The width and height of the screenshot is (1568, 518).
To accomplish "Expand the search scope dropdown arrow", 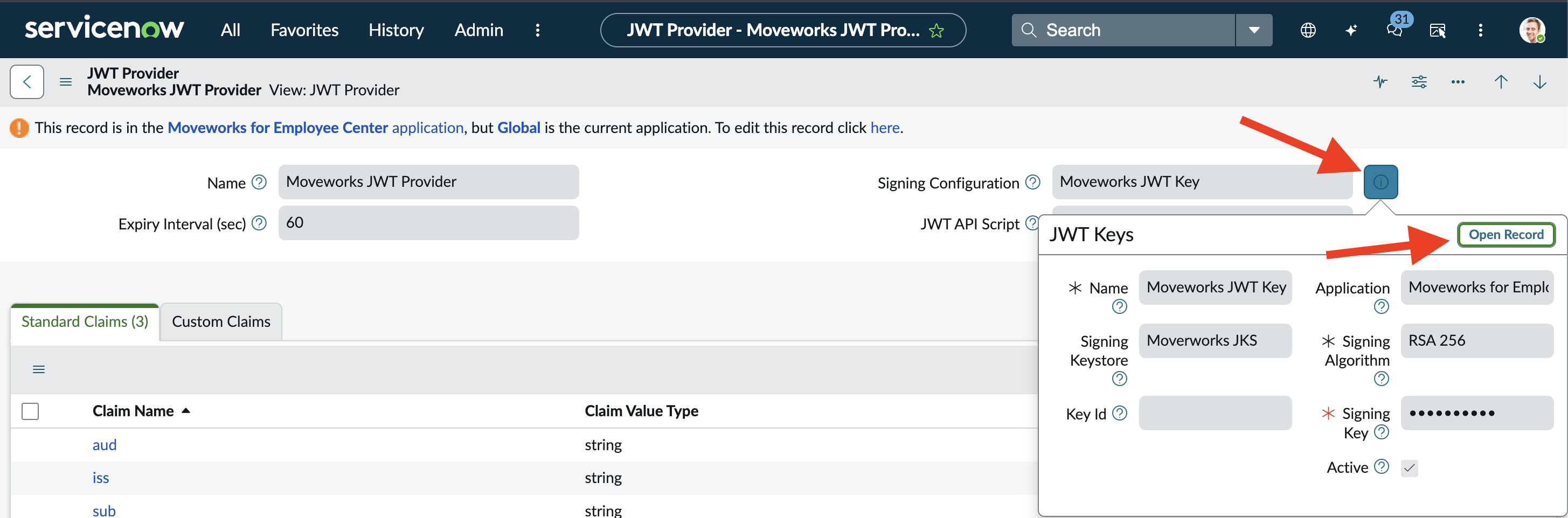I will 1254,30.
